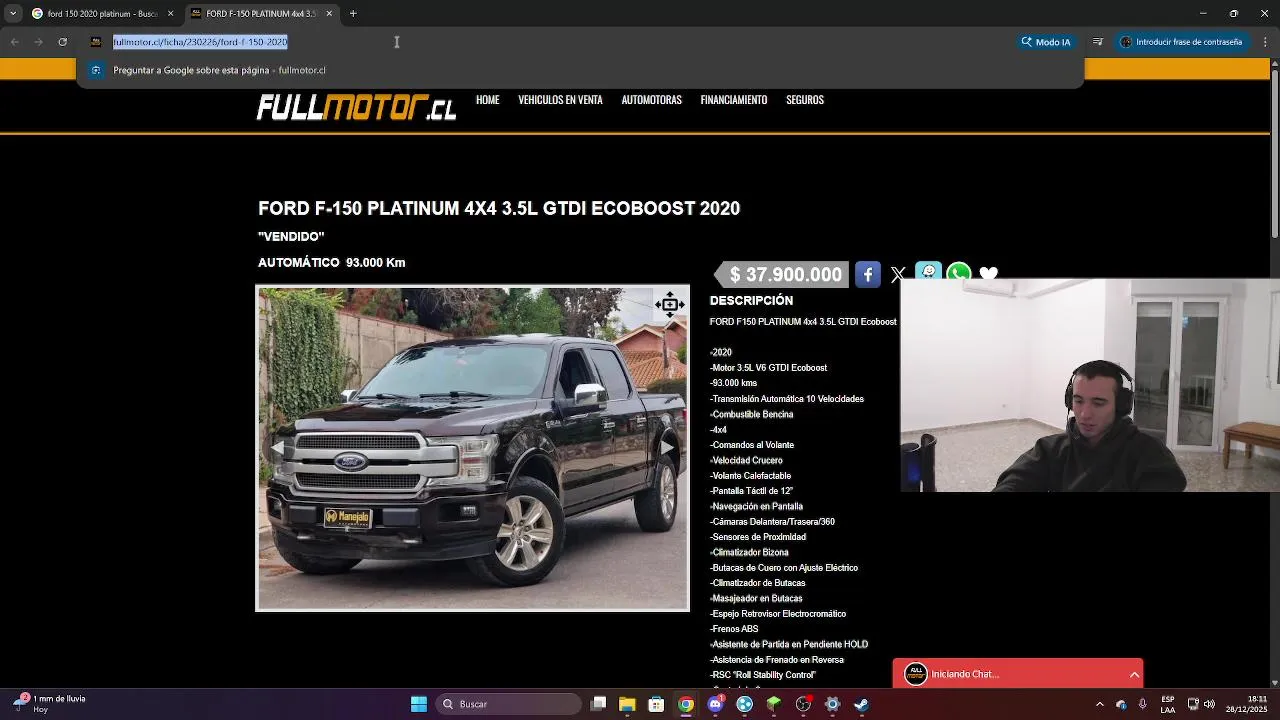This screenshot has height=720, width=1280.
Task: Click -Transmisión Automática 10 Velocidades line
Action: [x=787, y=399]
